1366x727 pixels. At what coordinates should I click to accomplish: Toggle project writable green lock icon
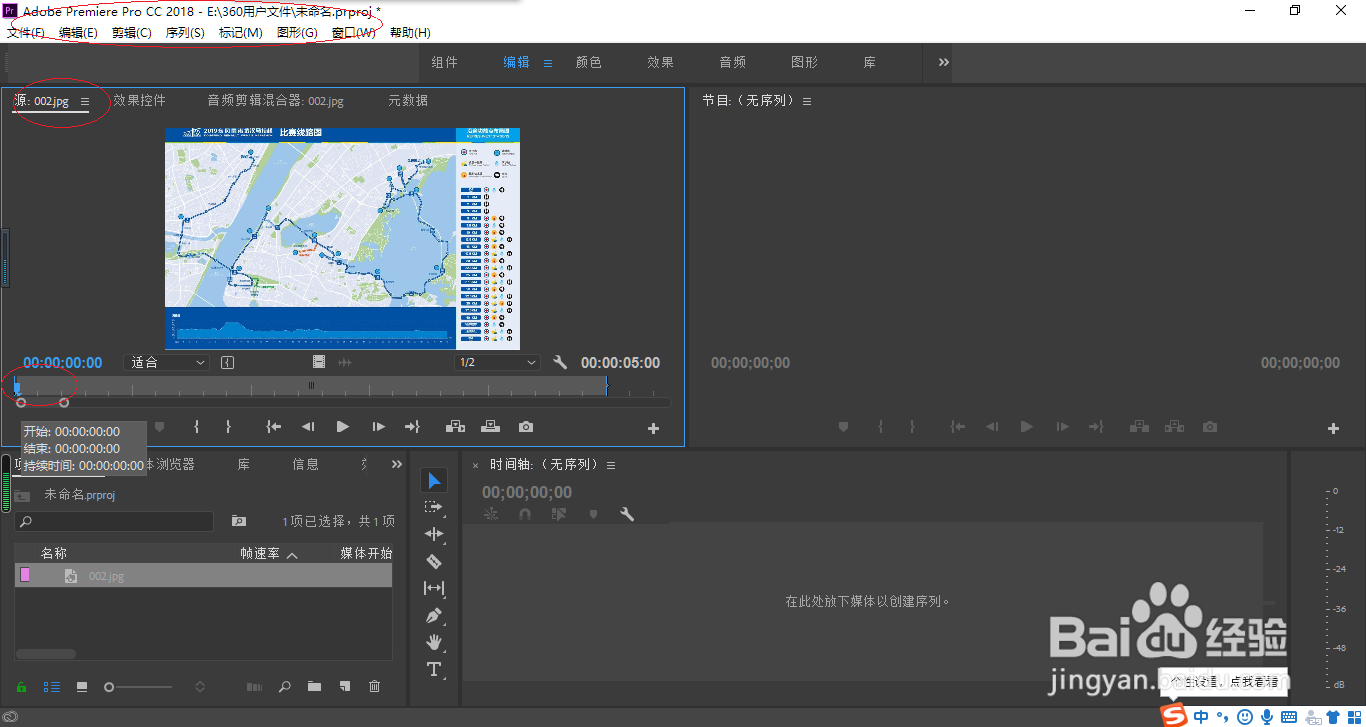tap(21, 687)
